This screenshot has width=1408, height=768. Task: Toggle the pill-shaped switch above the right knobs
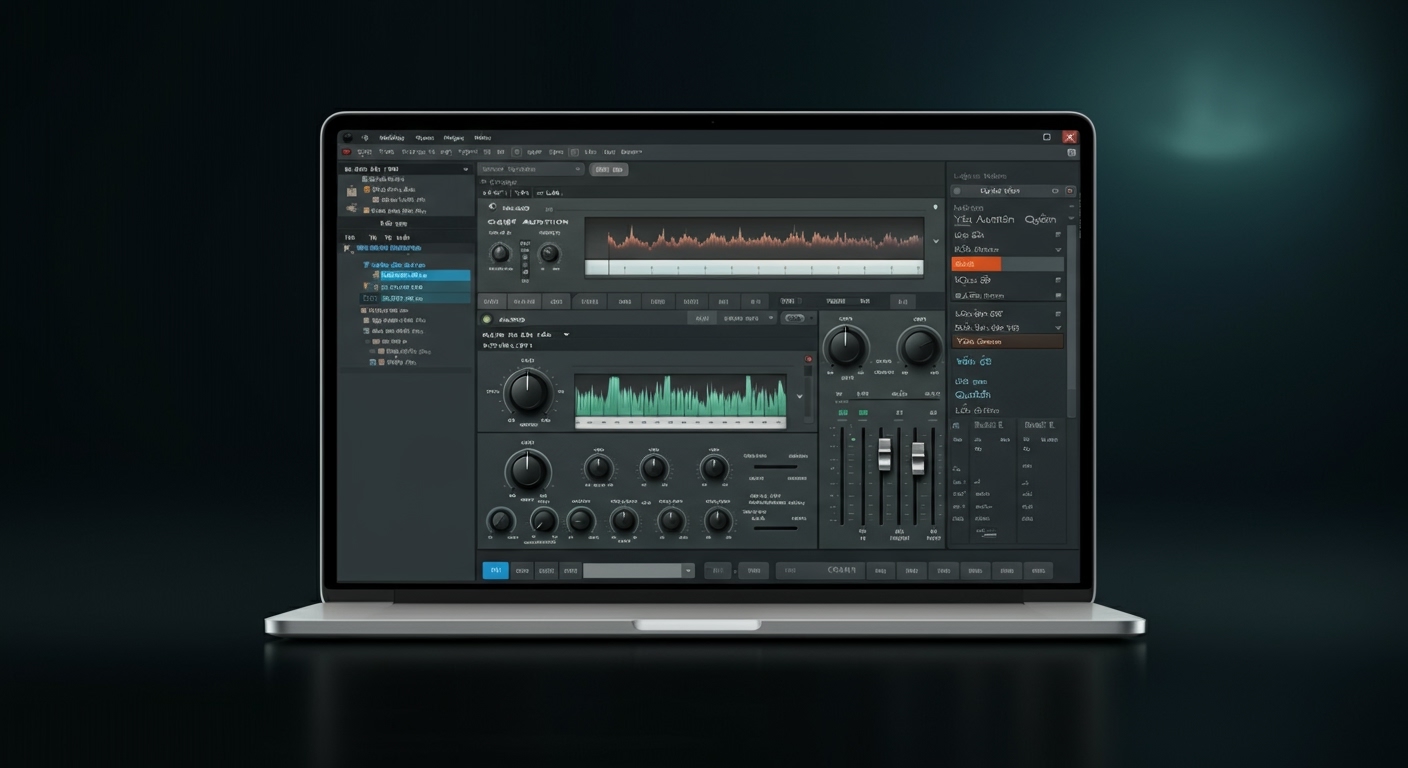tap(794, 318)
